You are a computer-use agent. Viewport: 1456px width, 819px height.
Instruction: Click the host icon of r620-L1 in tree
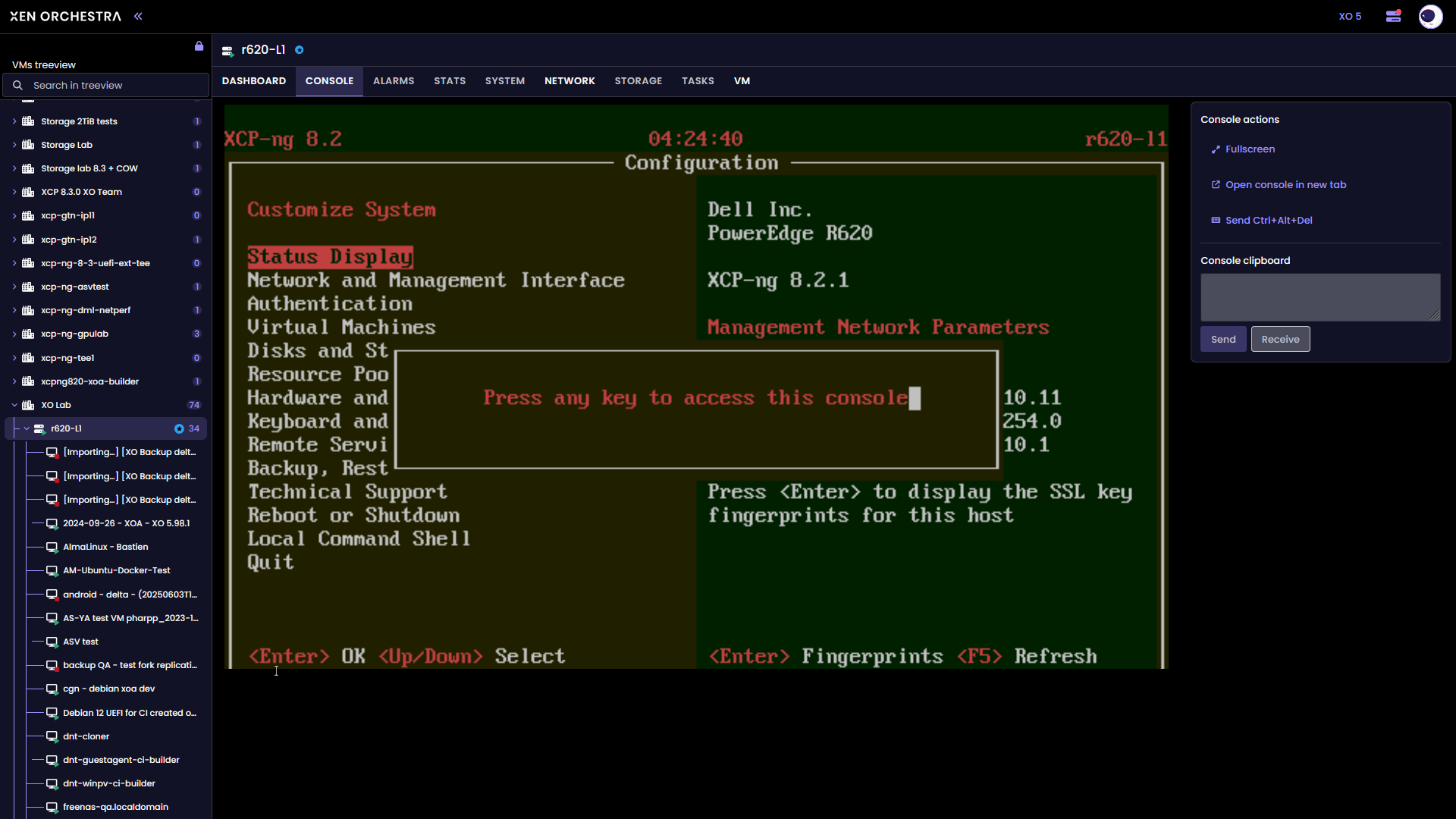point(39,429)
